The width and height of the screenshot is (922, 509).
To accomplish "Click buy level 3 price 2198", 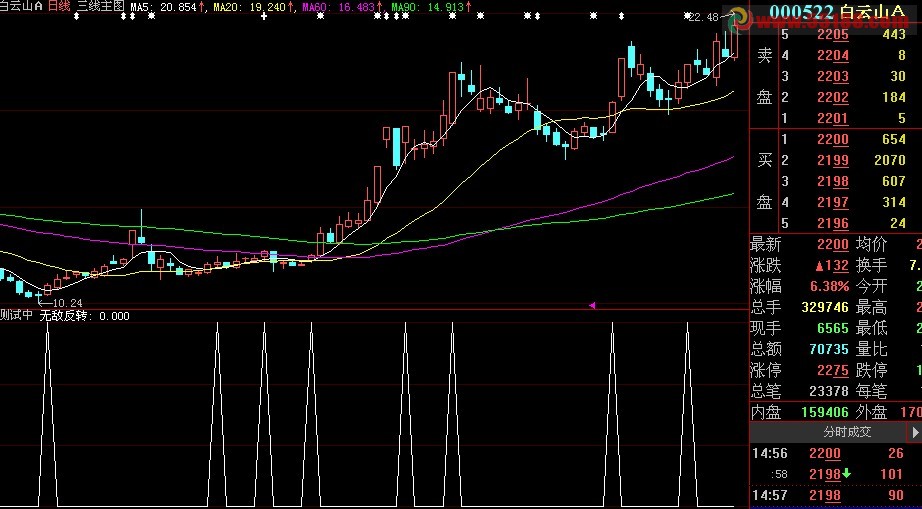I will pyautogui.click(x=833, y=182).
